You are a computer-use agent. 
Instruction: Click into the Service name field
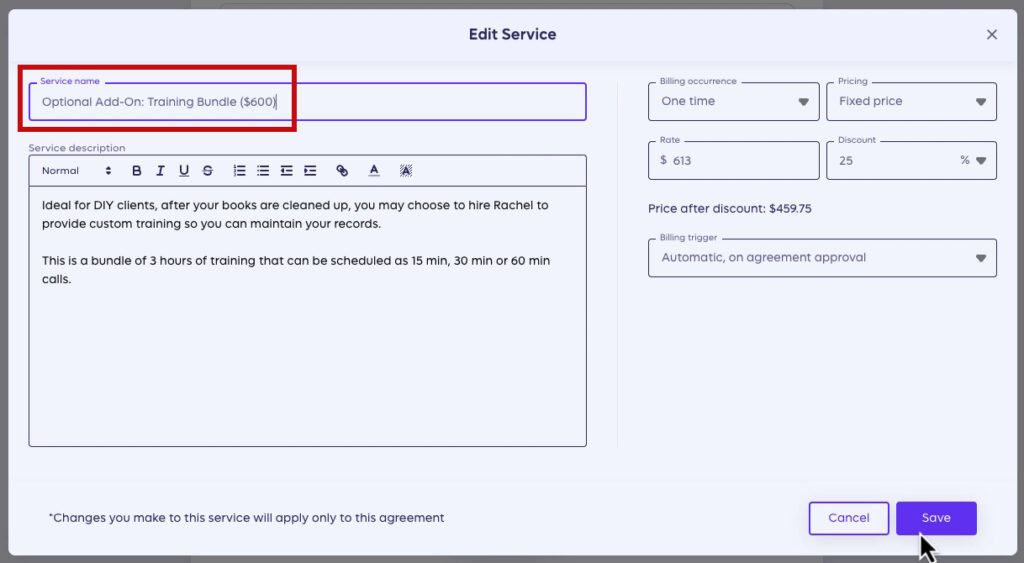click(x=307, y=102)
